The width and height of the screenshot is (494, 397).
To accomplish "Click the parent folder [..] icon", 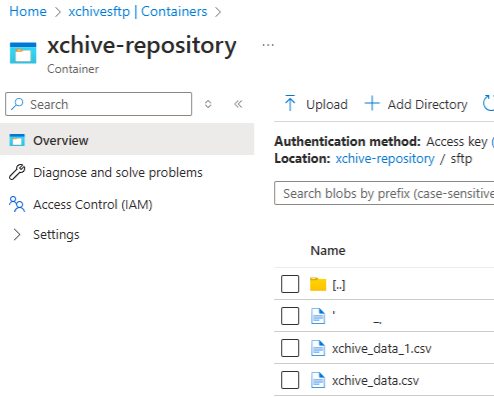I will [x=318, y=284].
